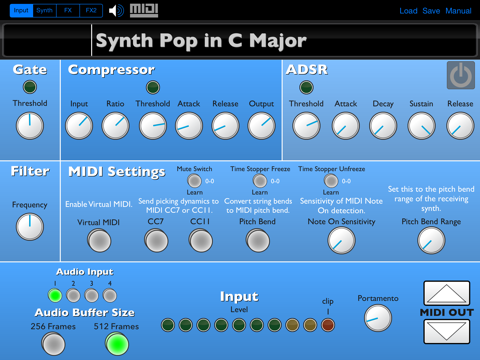Click the Compressor section heading

(x=111, y=70)
